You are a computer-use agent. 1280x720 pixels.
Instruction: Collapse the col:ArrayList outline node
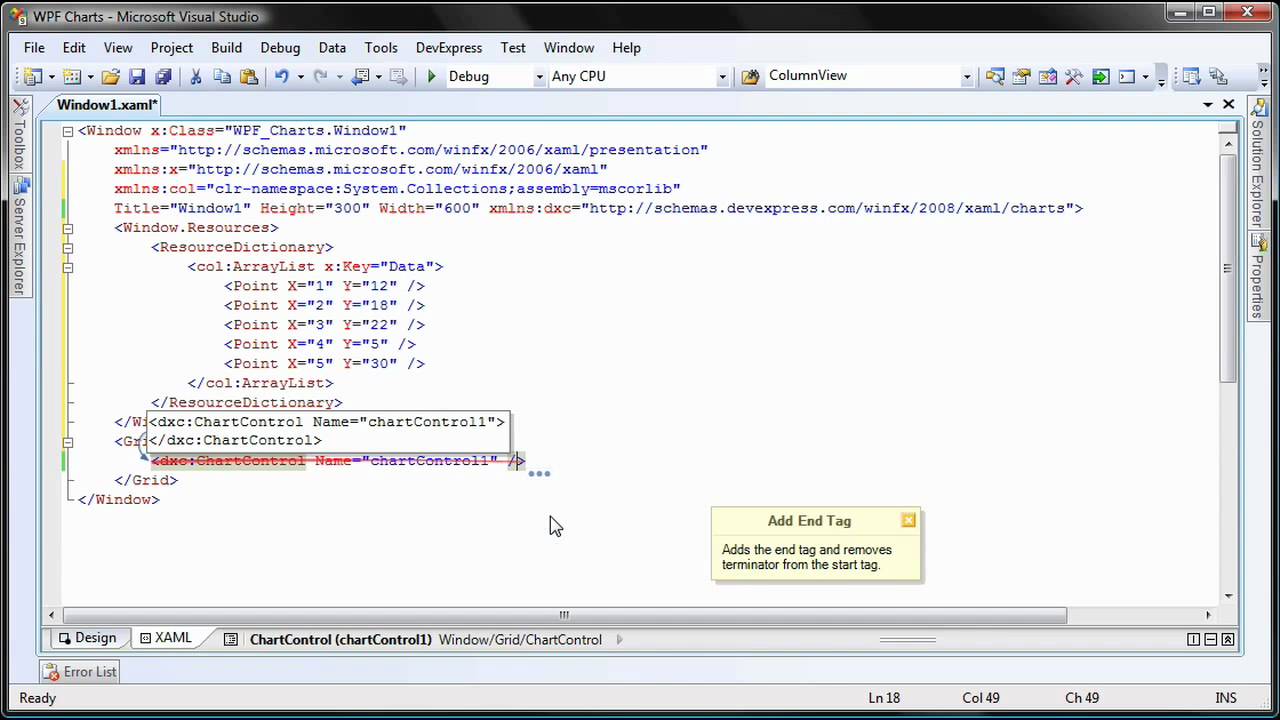point(68,267)
